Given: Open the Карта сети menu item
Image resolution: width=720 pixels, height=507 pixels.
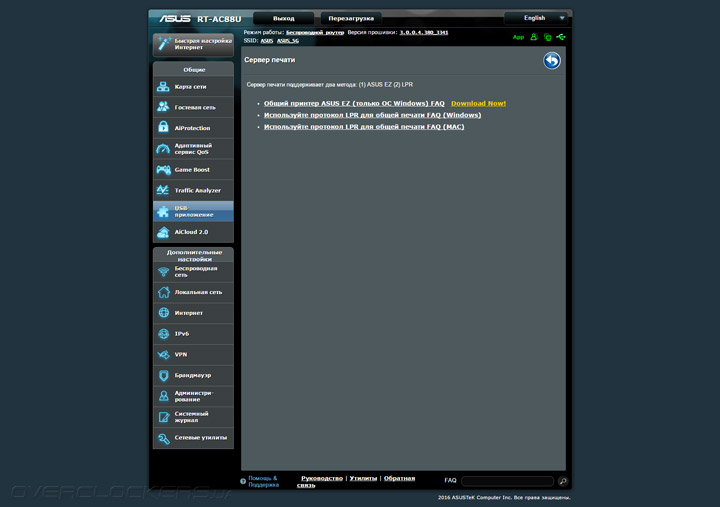Looking at the screenshot, I should [x=193, y=86].
